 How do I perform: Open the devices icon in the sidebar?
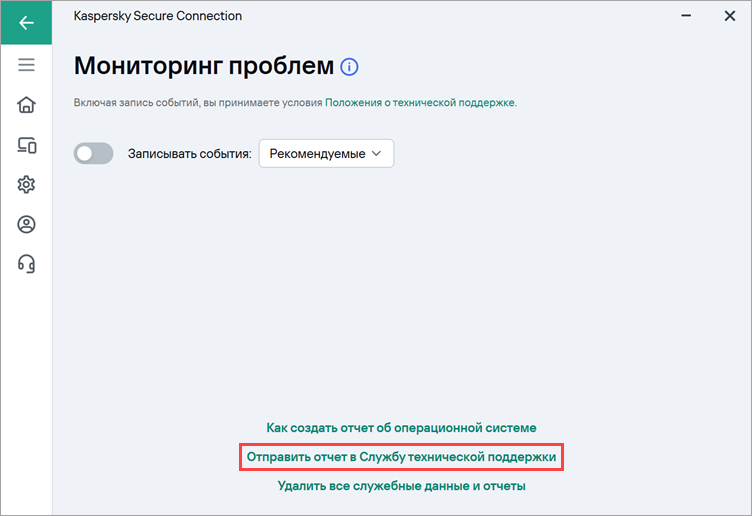26,145
